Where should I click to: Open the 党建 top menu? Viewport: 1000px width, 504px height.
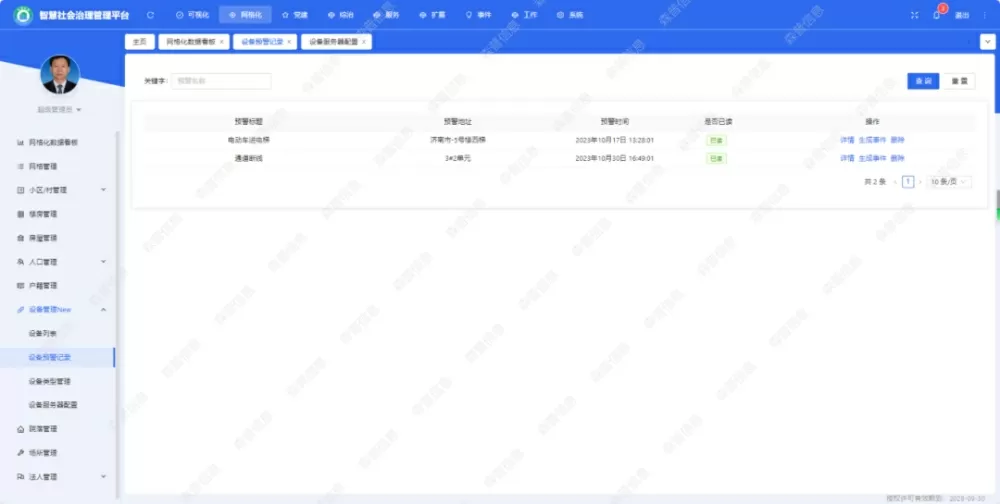pyautogui.click(x=295, y=15)
